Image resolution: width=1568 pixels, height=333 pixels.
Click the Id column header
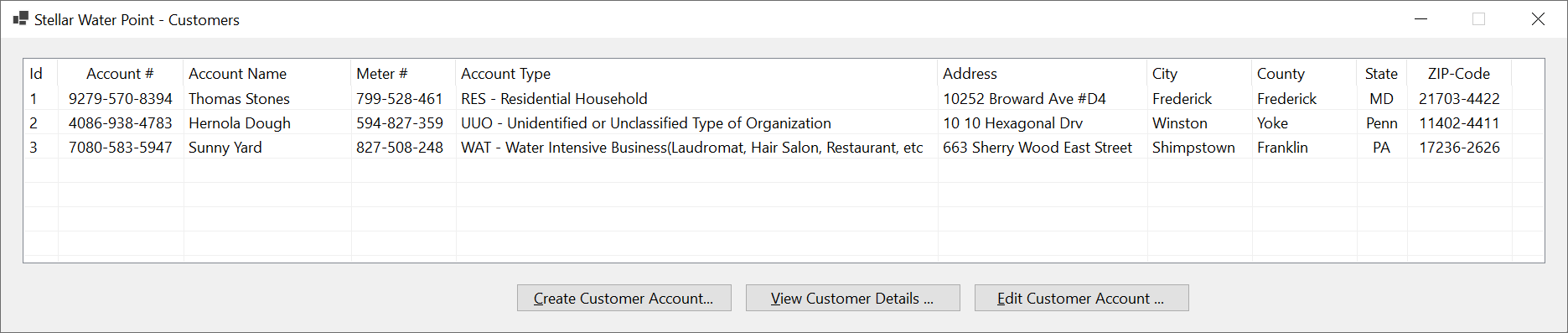click(x=41, y=73)
